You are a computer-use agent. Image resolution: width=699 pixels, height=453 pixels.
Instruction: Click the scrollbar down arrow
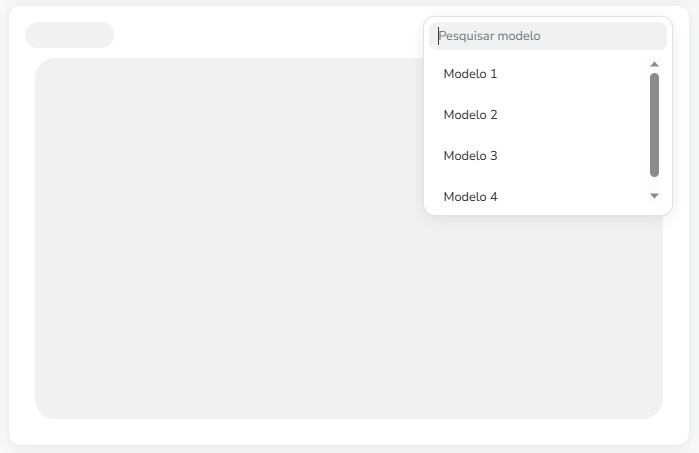[655, 196]
